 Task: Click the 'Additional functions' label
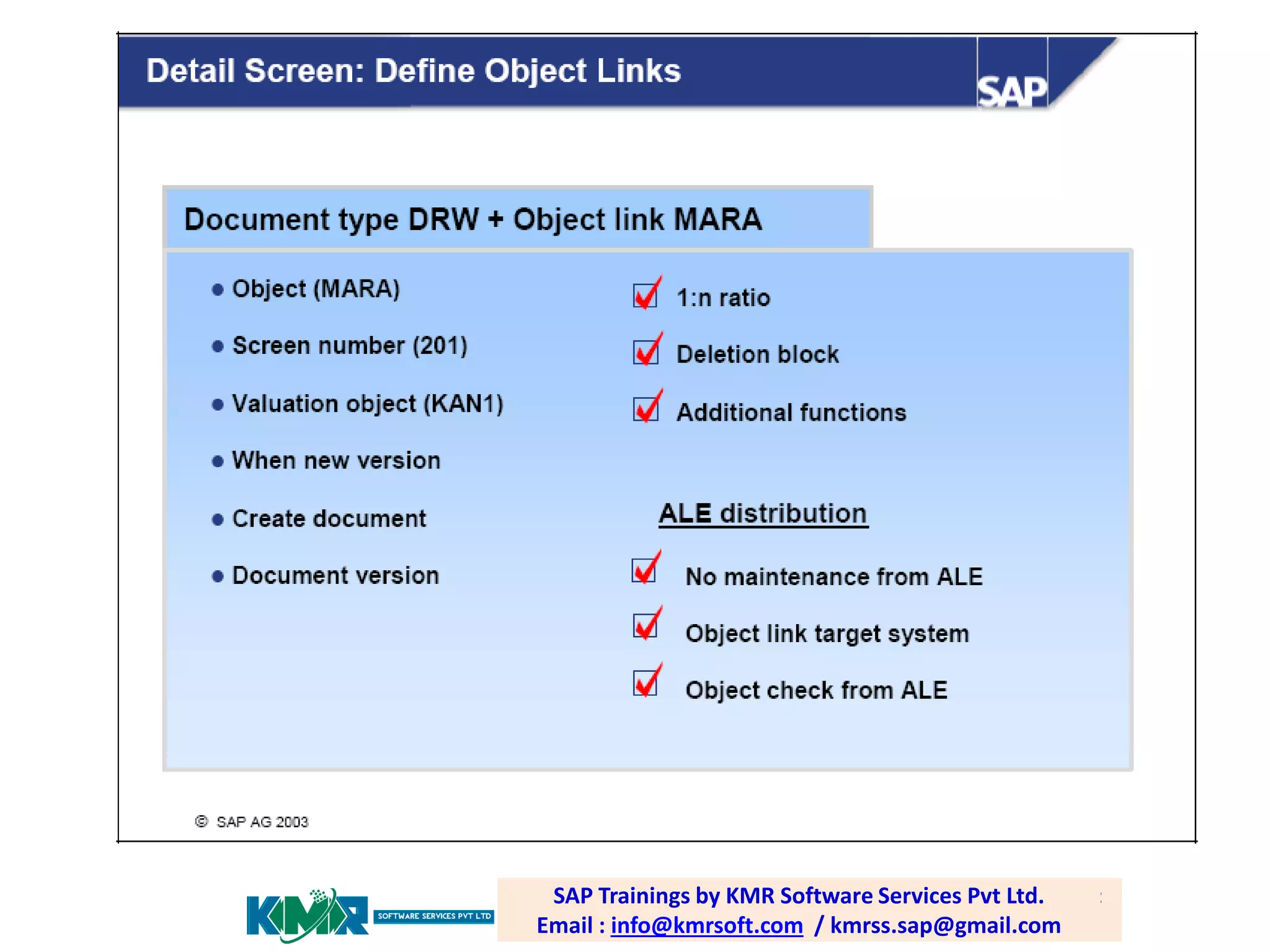(x=791, y=413)
